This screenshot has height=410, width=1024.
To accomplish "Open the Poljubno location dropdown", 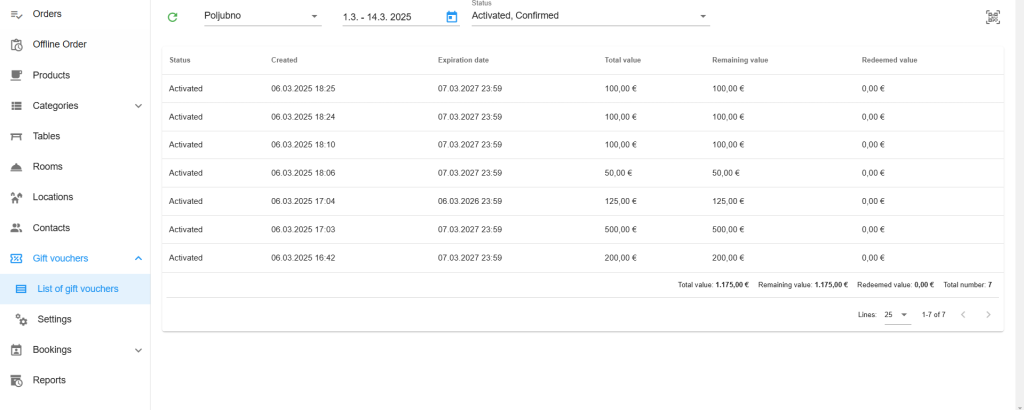I will 263,16.
